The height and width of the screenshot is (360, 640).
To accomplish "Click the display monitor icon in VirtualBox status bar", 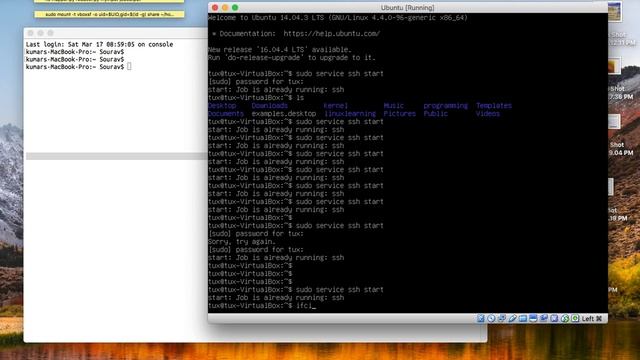I will [533, 318].
